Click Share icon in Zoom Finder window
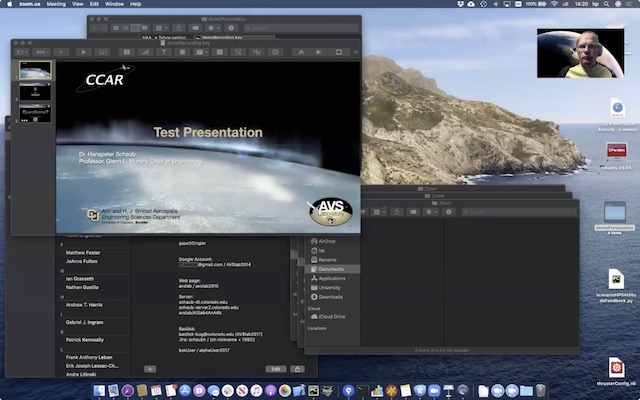 [x=396, y=212]
